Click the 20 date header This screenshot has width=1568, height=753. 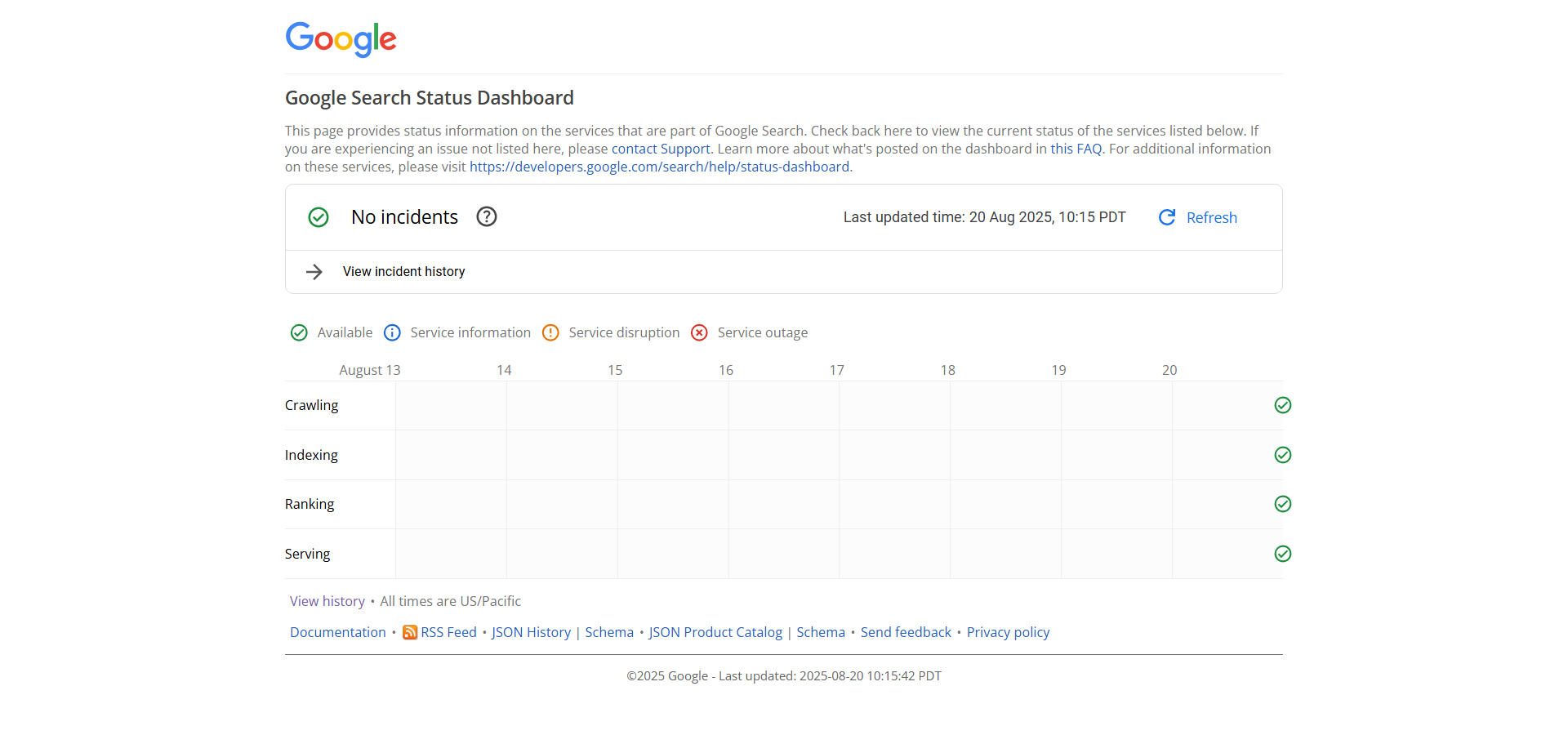coord(1169,370)
